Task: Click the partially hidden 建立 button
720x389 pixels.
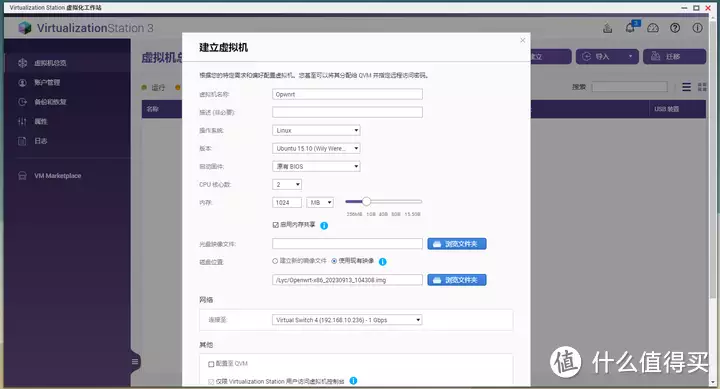Action: [x=551, y=56]
